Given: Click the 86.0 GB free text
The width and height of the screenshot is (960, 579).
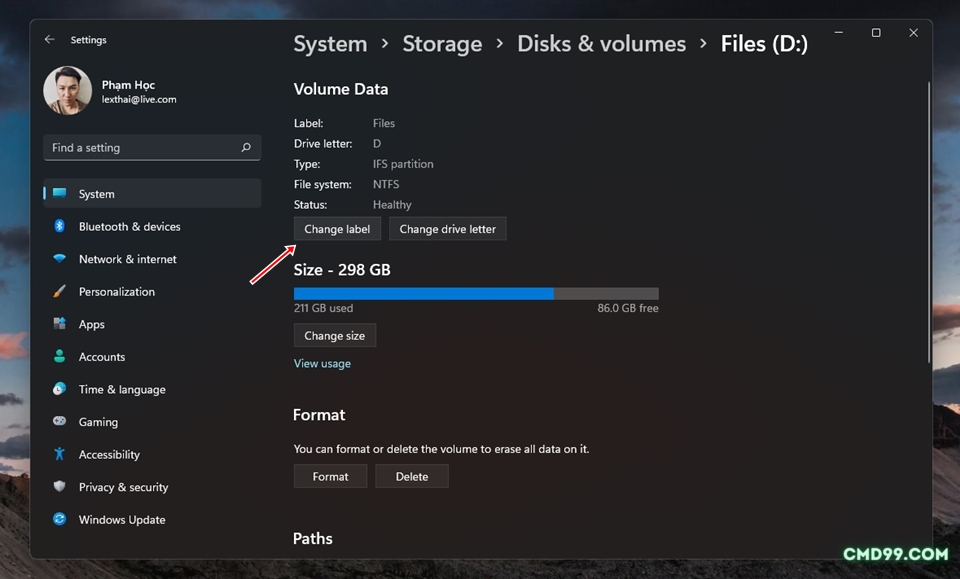Looking at the screenshot, I should tap(628, 308).
